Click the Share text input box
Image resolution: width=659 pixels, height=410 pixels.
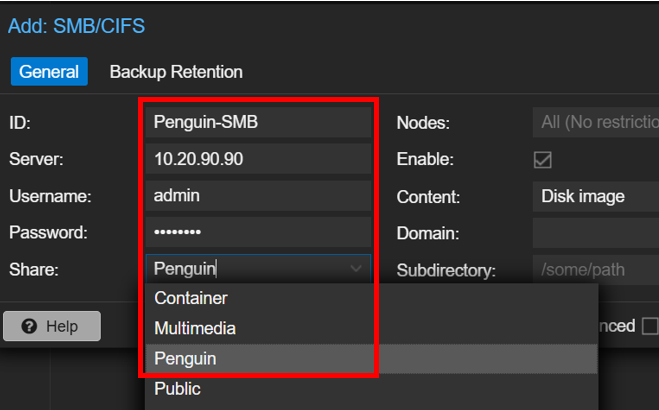tap(245, 268)
